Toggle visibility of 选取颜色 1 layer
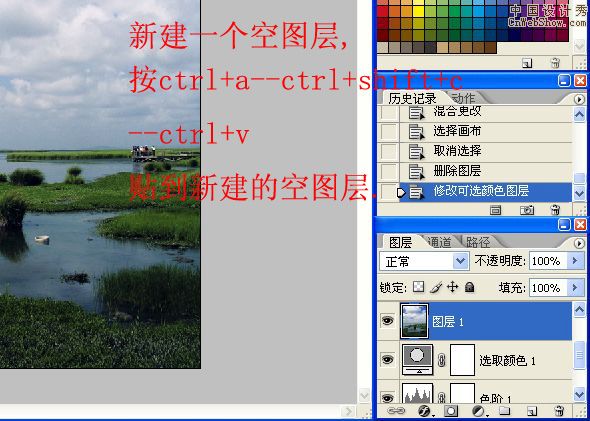590x421 pixels. click(388, 360)
